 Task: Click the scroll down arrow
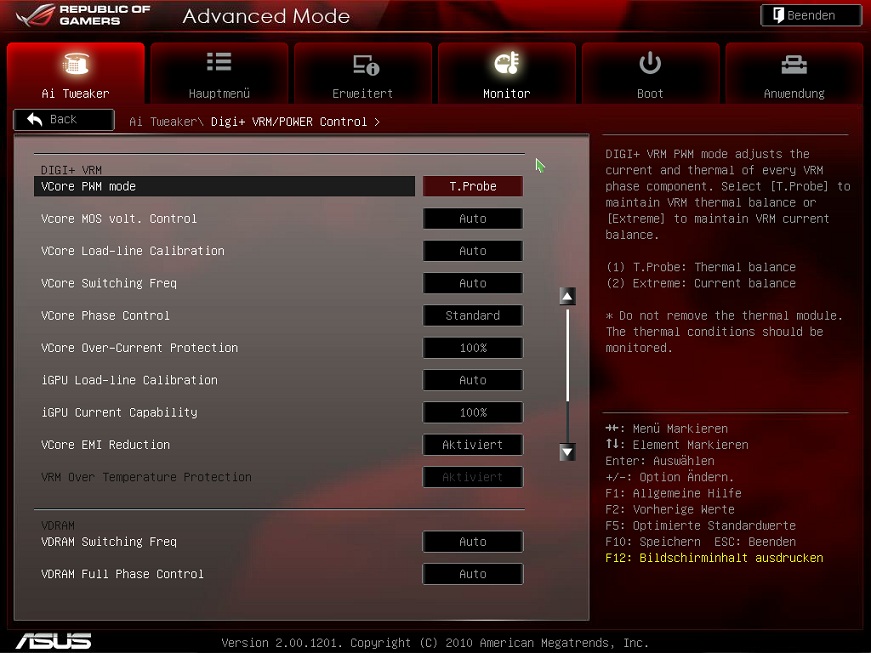pos(567,452)
